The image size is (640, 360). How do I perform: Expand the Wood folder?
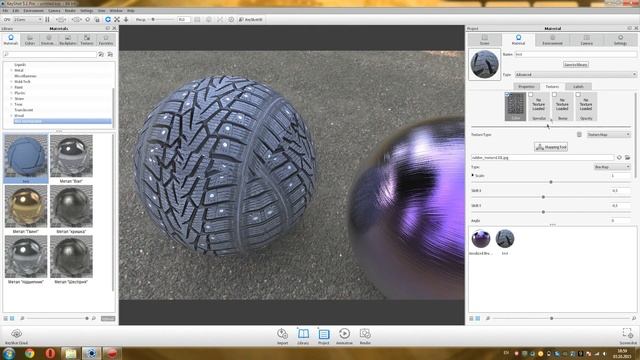[x=11, y=116]
